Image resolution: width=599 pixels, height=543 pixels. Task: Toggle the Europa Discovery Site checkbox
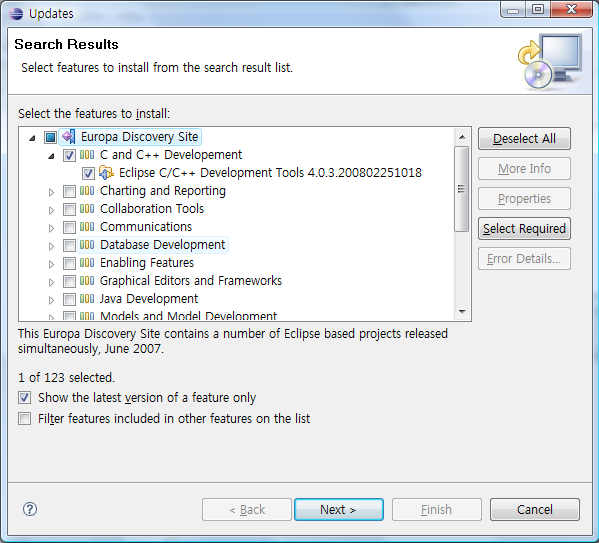click(50, 137)
